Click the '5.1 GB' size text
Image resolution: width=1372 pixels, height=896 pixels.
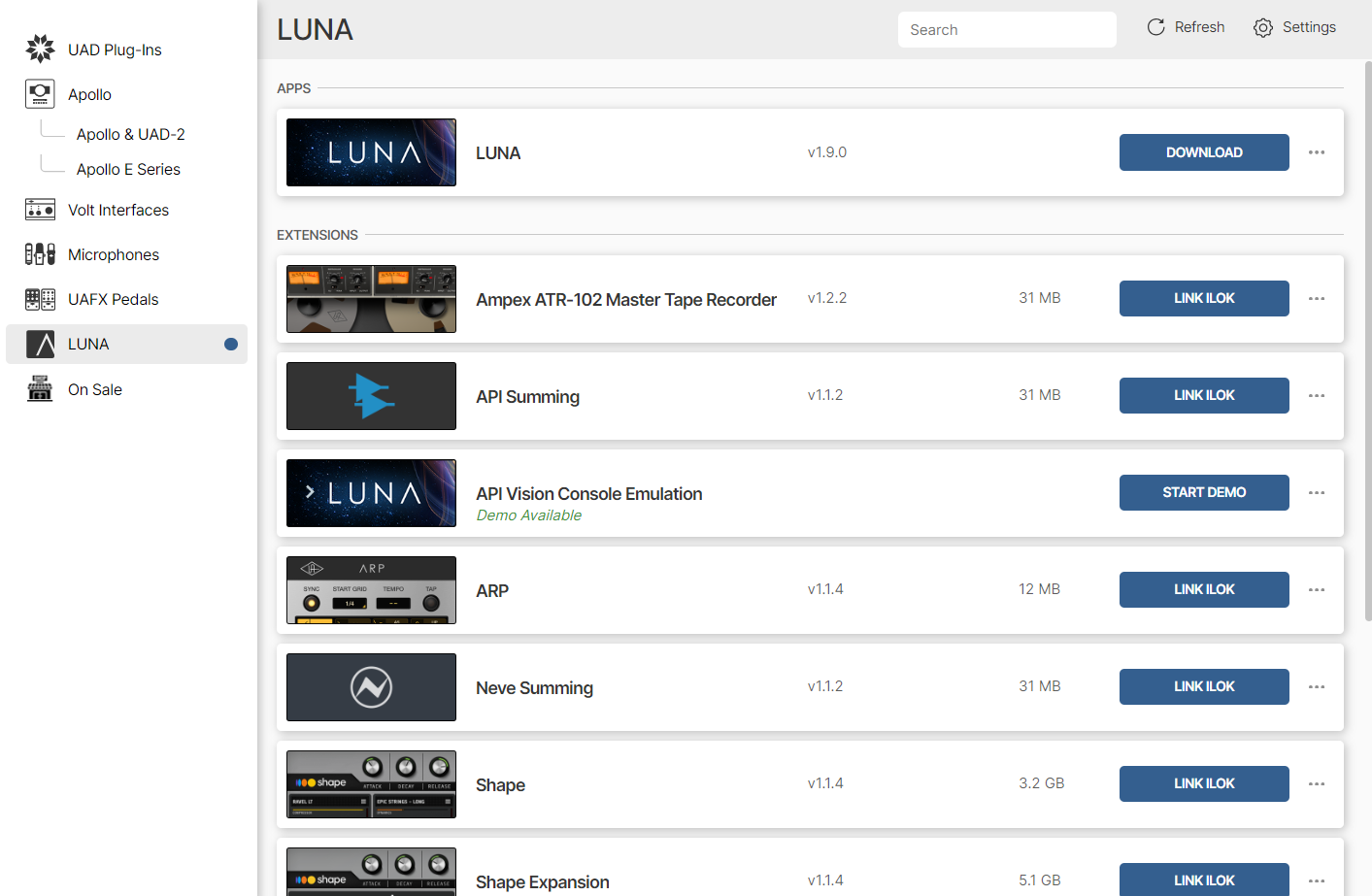tap(1040, 880)
